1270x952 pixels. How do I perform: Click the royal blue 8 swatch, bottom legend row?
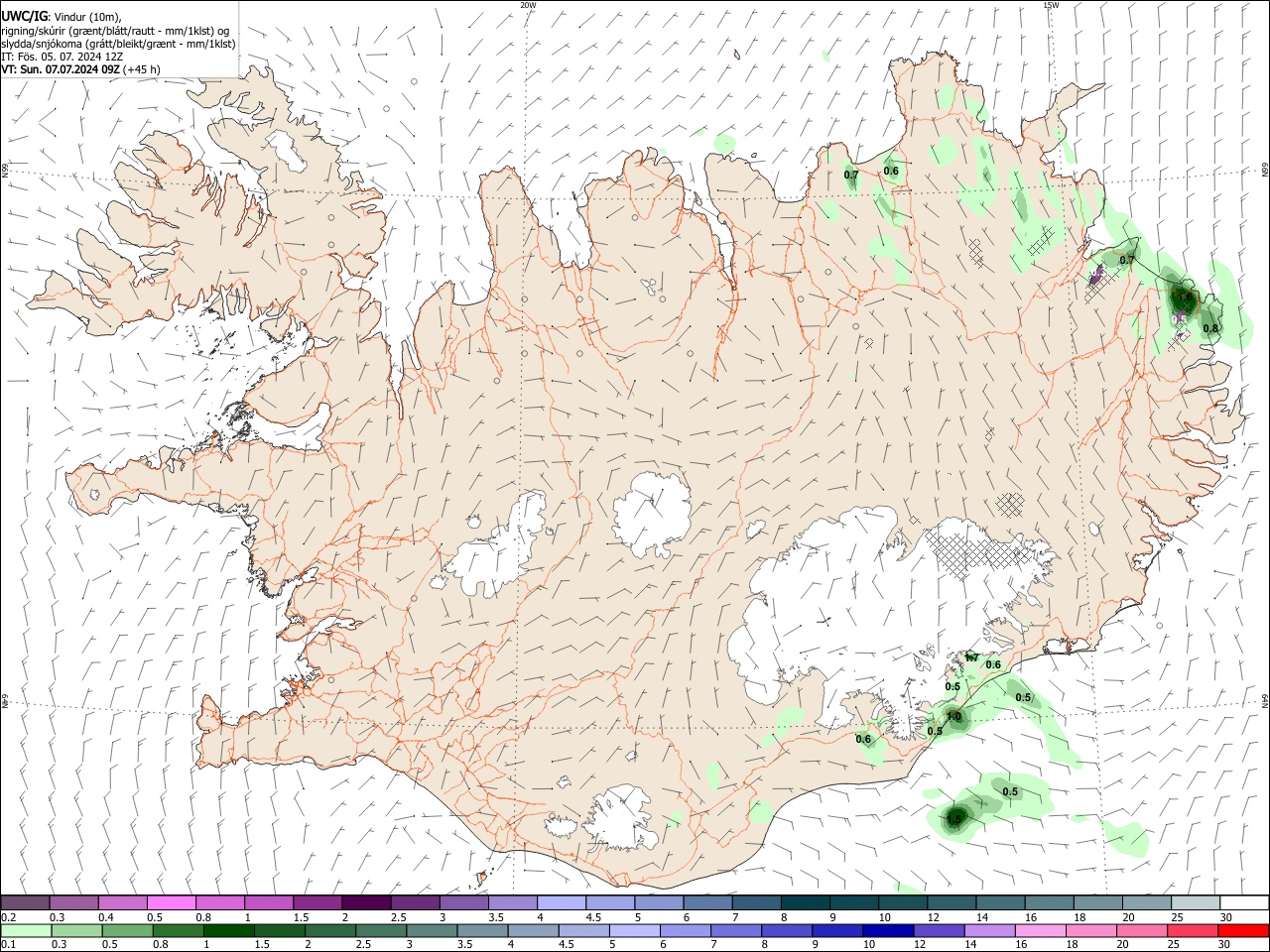pos(787,931)
